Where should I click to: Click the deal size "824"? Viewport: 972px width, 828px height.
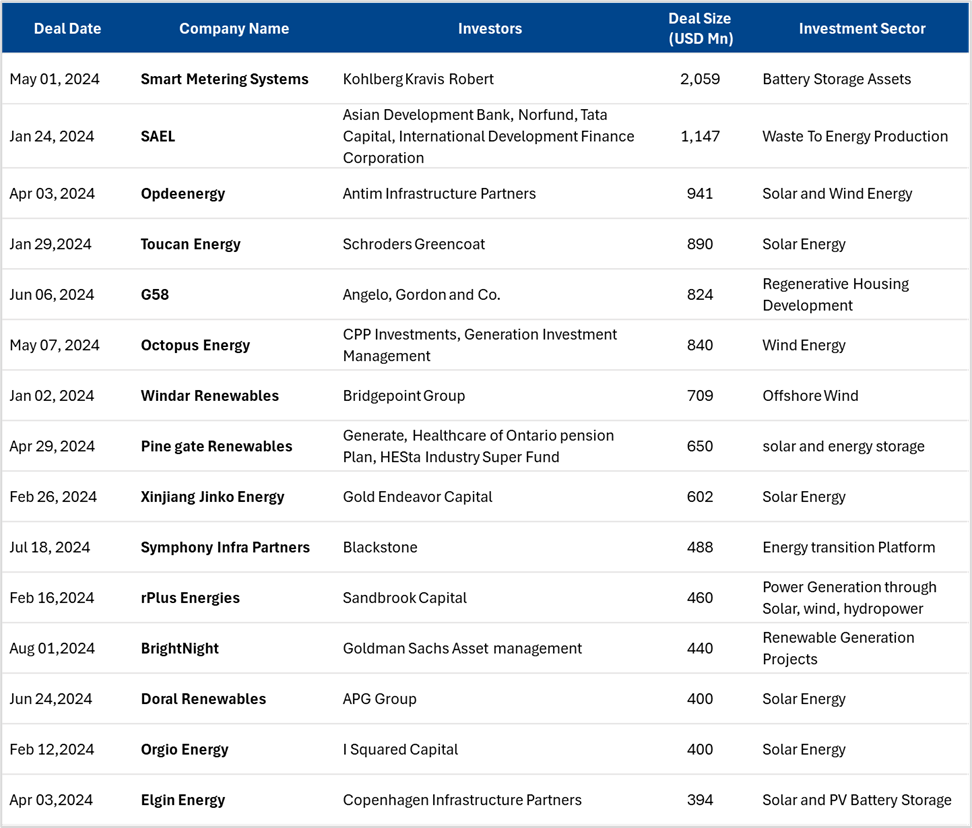700,295
